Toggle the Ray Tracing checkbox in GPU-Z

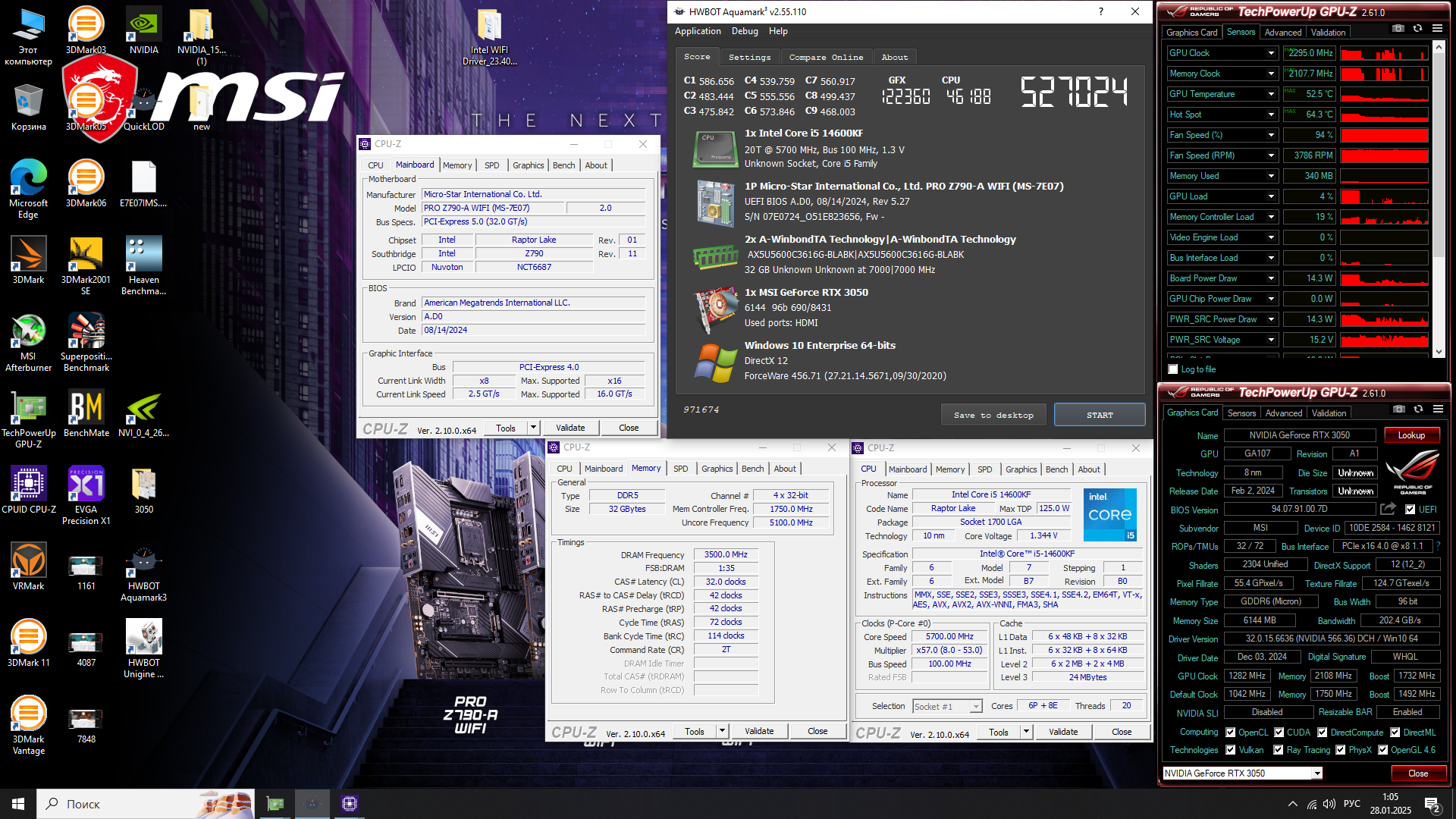pyautogui.click(x=1279, y=750)
